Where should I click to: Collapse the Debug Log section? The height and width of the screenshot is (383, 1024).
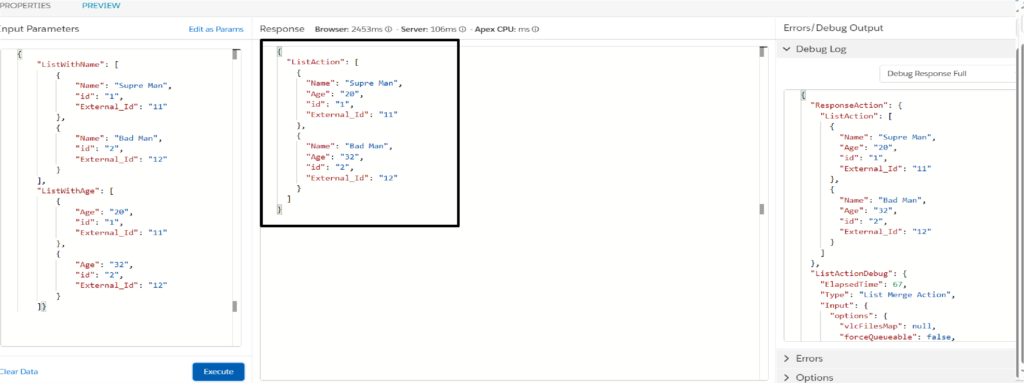pyautogui.click(x=786, y=49)
